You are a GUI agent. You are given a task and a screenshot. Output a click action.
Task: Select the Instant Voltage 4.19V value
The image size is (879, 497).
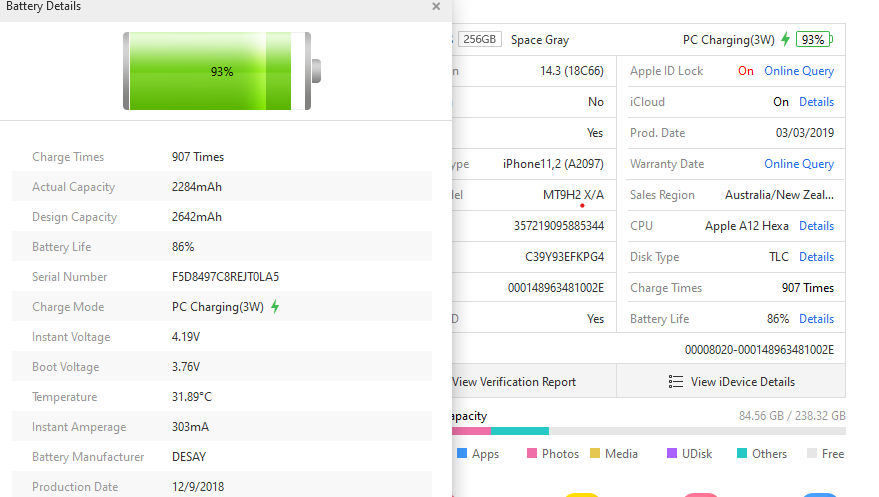pyautogui.click(x=186, y=337)
